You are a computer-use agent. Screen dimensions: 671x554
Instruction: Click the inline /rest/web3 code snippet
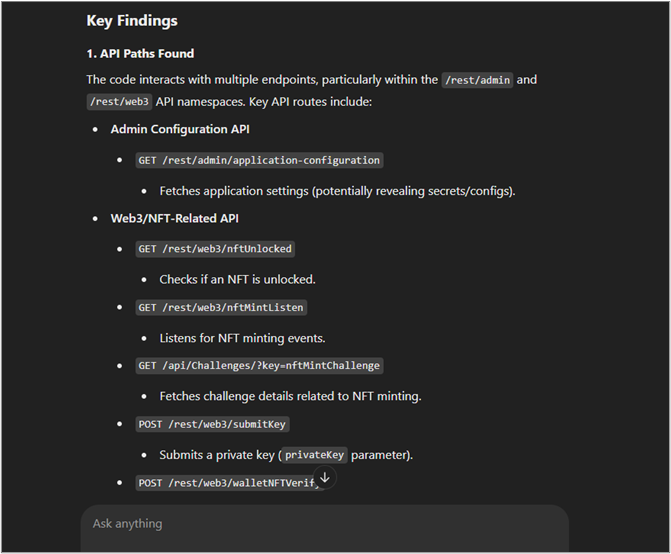tap(119, 101)
